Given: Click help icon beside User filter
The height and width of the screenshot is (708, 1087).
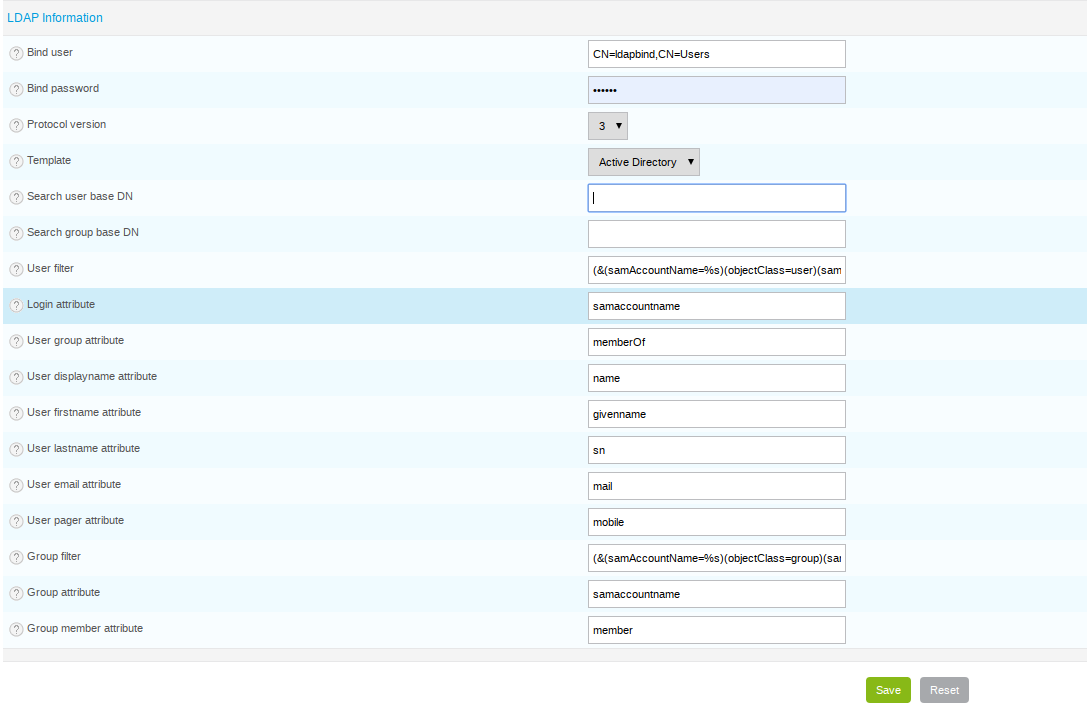Looking at the screenshot, I should pos(16,270).
